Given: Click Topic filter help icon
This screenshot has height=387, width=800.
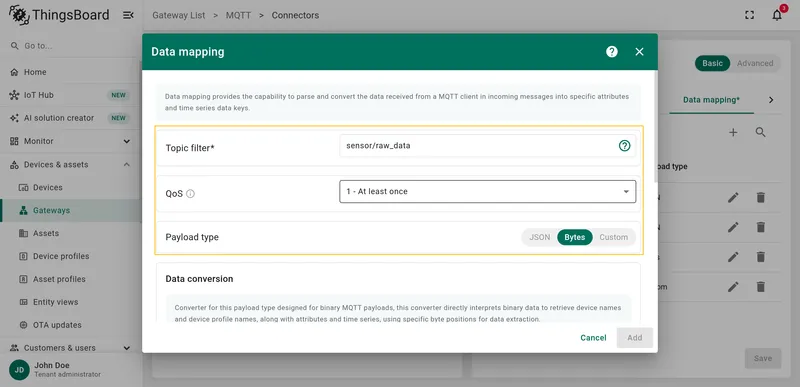Looking at the screenshot, I should coord(624,146).
